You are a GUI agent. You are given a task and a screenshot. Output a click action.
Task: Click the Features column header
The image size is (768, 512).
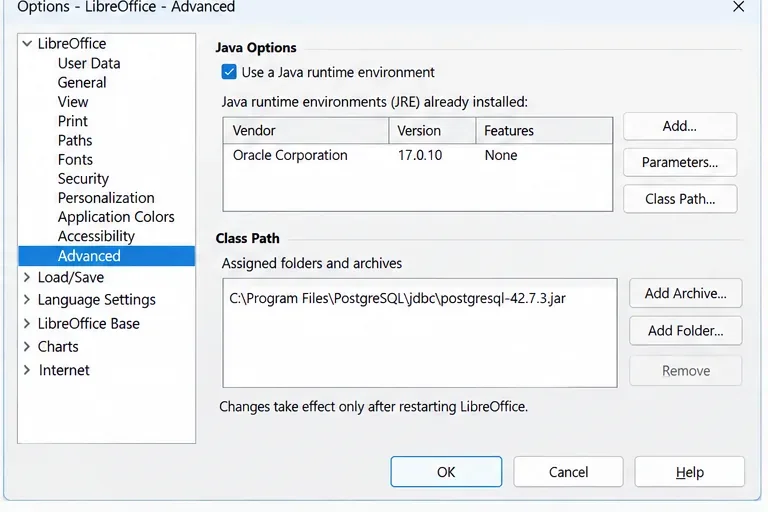544,131
